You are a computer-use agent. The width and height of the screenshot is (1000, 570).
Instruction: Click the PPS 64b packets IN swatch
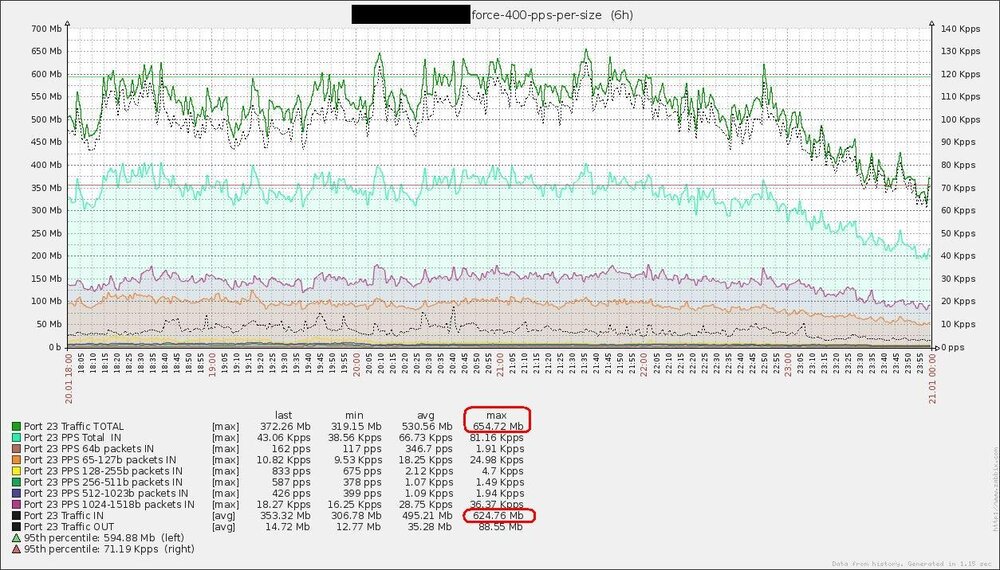point(14,449)
